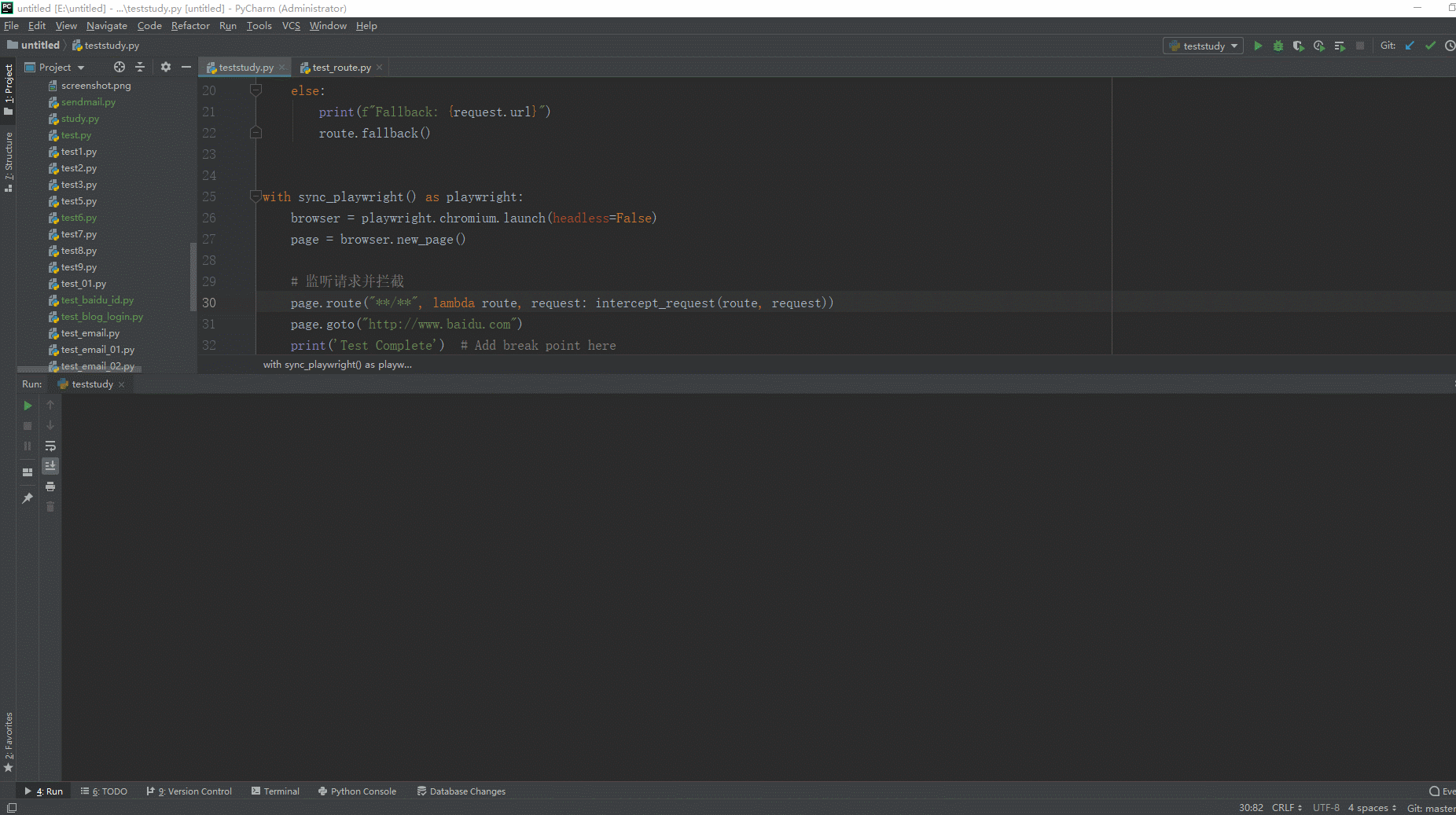The image size is (1456, 815).
Task: Open test_baidu_id.py in the Project tree
Action: (97, 300)
